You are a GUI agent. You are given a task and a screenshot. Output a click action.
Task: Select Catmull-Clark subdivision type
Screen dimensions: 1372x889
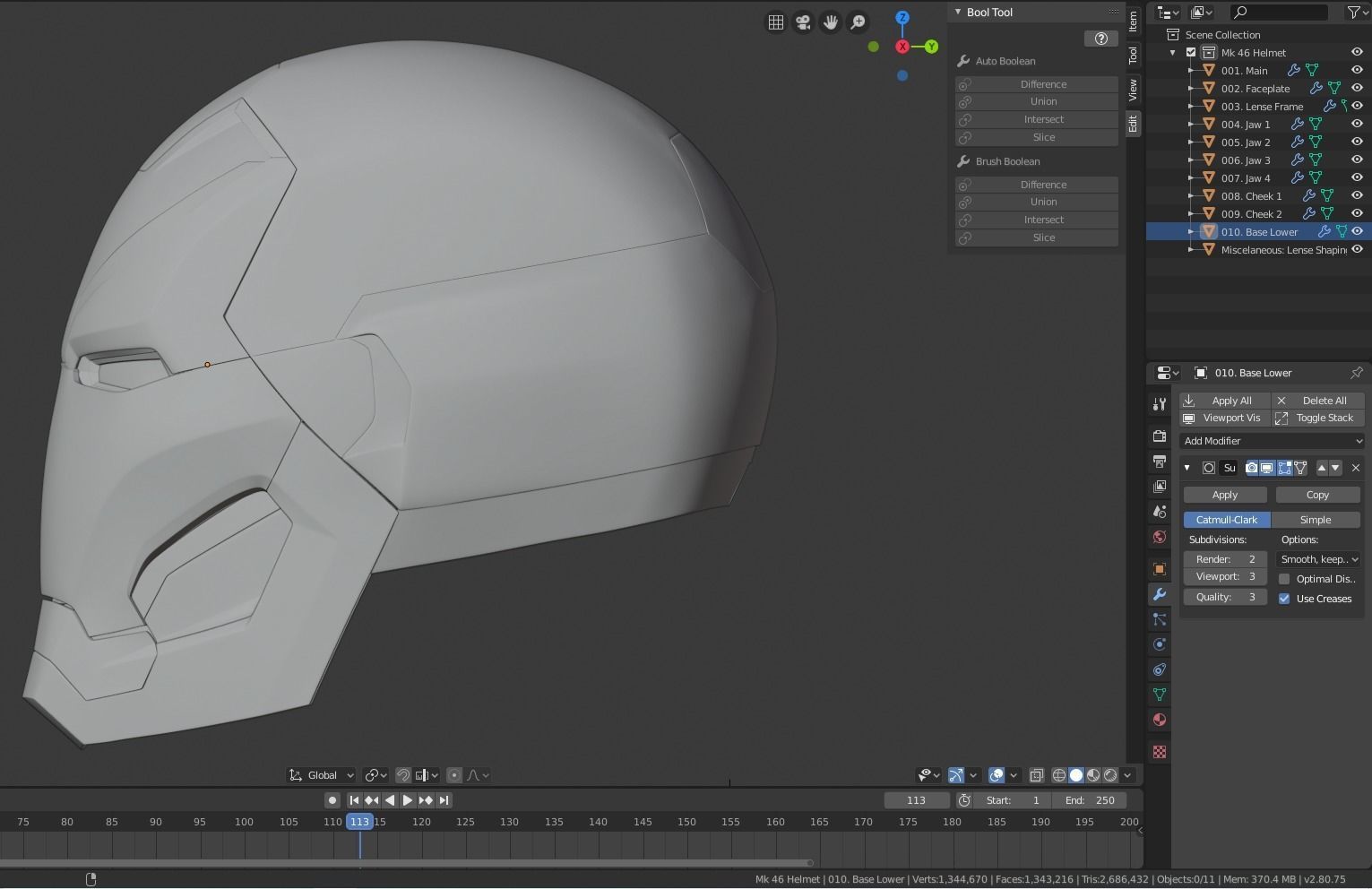1227,520
